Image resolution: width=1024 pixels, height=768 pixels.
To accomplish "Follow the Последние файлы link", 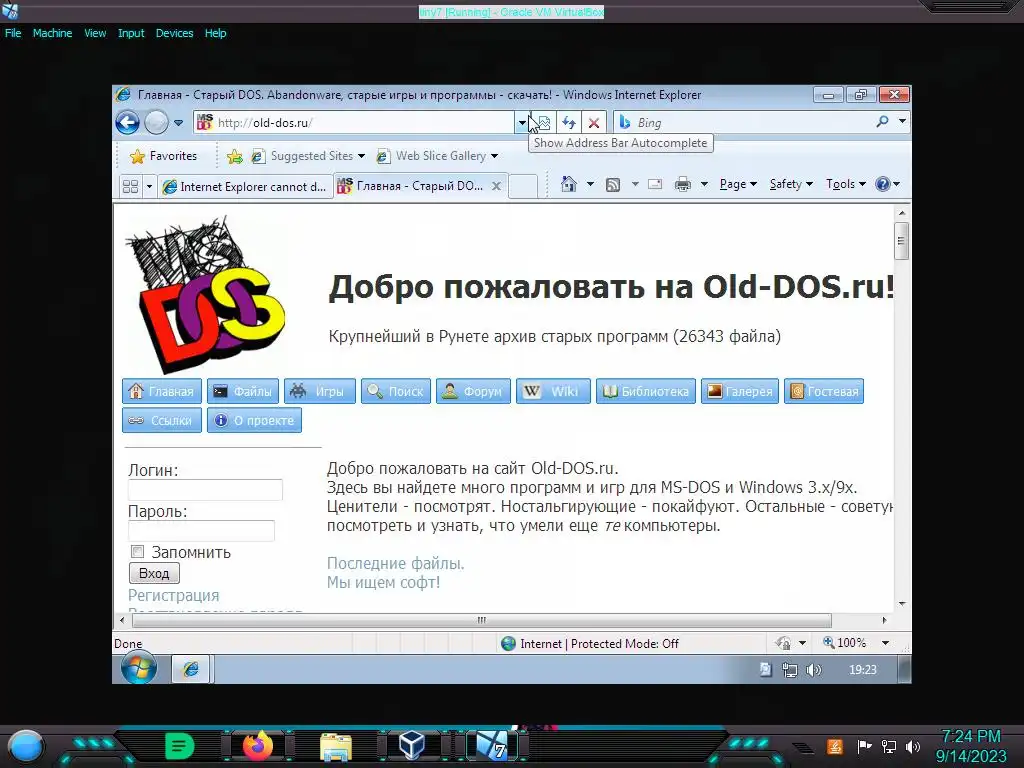I will [x=396, y=563].
